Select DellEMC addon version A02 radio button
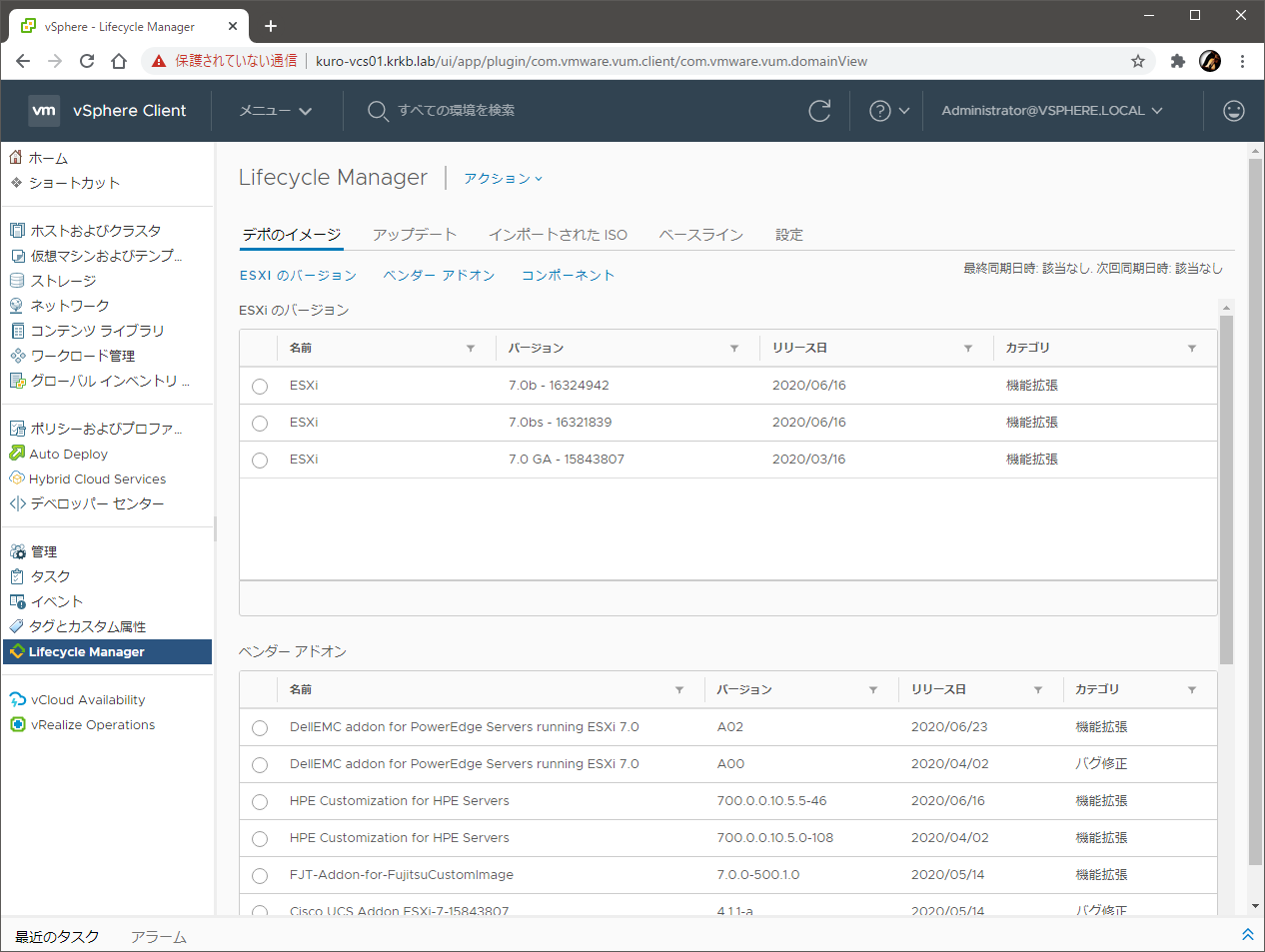1265x952 pixels. pos(260,728)
